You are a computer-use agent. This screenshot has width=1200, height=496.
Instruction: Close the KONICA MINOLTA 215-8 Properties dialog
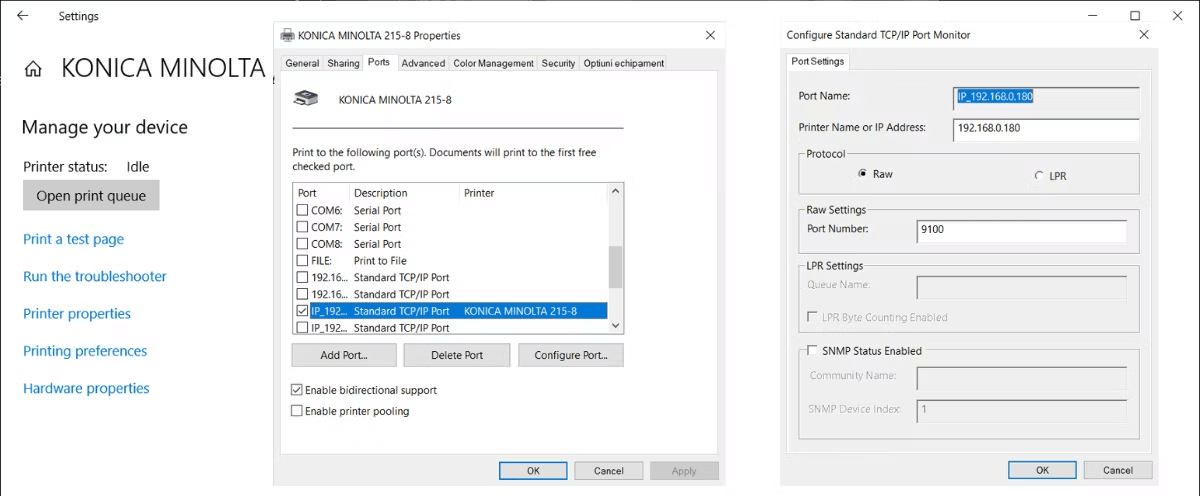(x=710, y=35)
